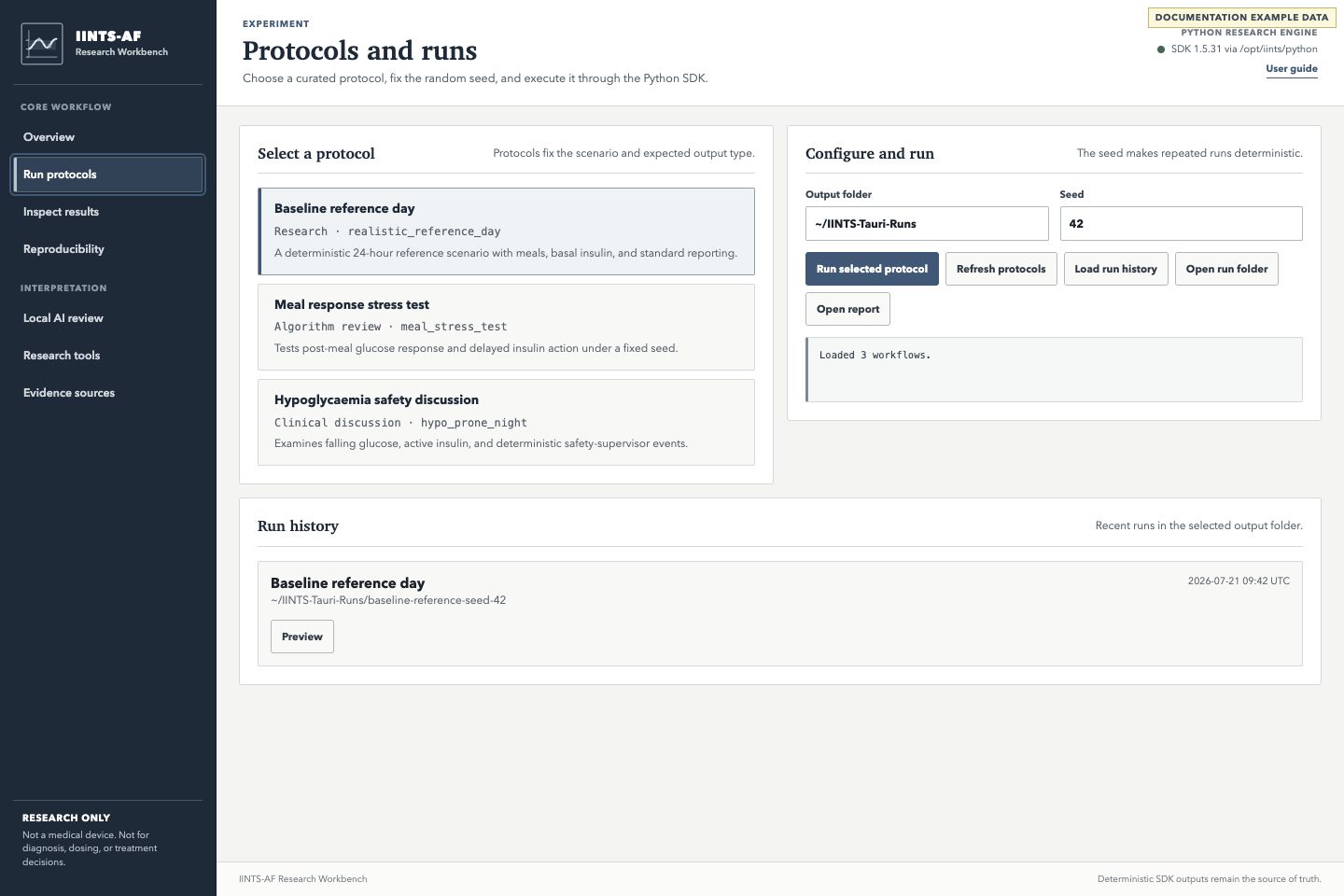
Task: Choose the Meal response stress test protocol
Action: 506,327
